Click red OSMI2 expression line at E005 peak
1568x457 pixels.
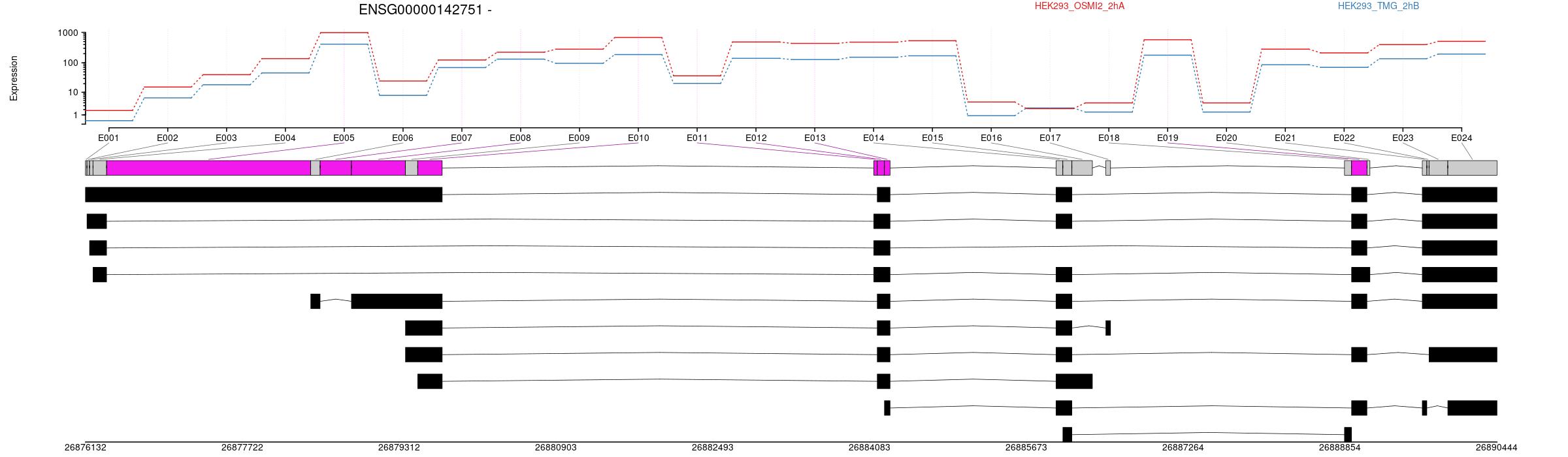(x=344, y=33)
